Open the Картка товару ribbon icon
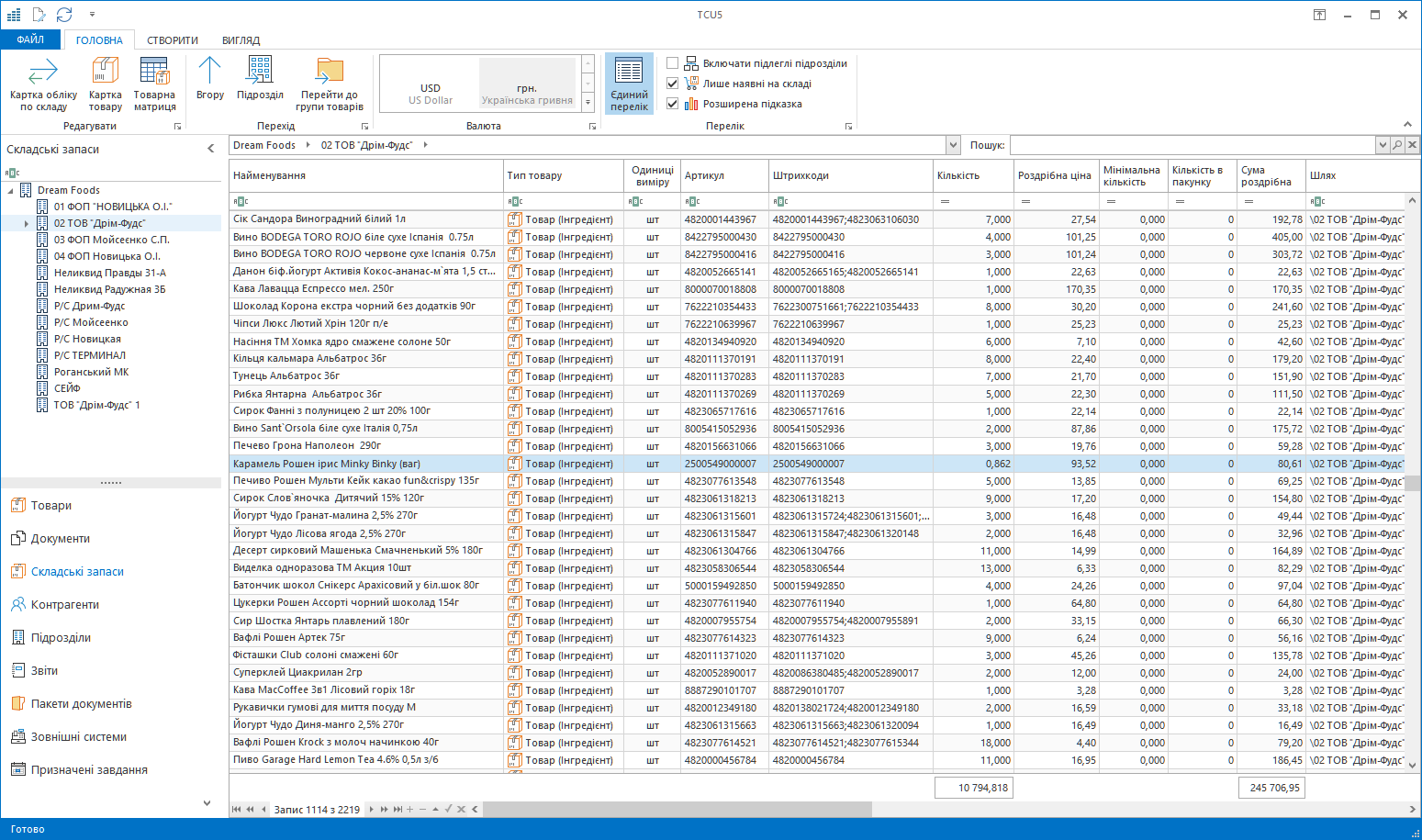Image resolution: width=1422 pixels, height=840 pixels. [x=105, y=84]
